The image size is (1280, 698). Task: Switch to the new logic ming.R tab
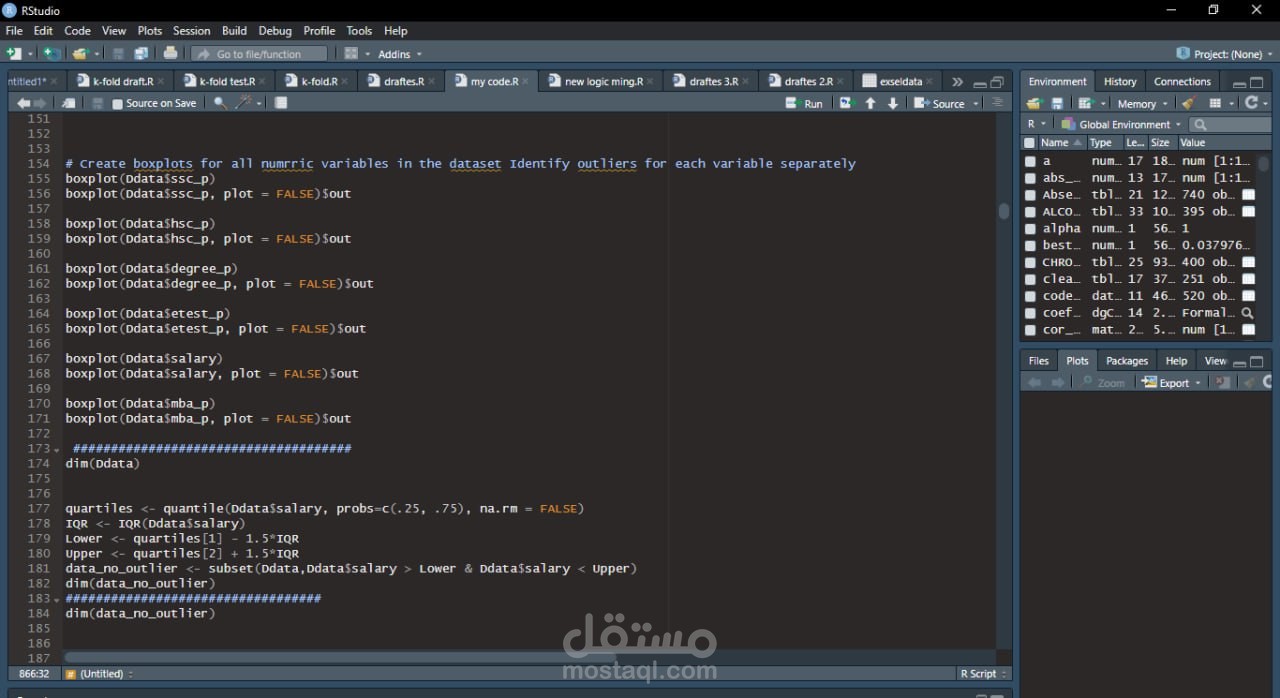[603, 82]
